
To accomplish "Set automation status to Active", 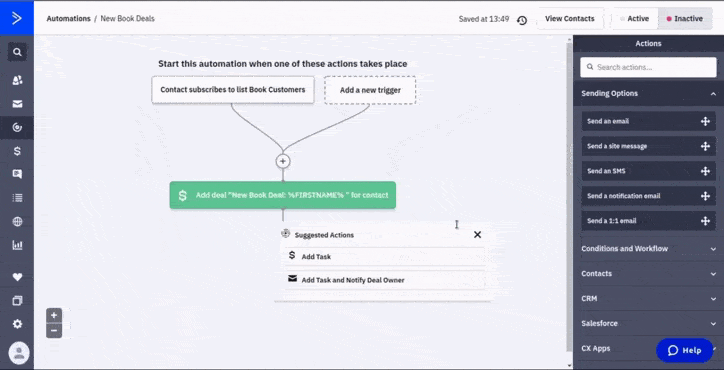I will click(x=634, y=19).
